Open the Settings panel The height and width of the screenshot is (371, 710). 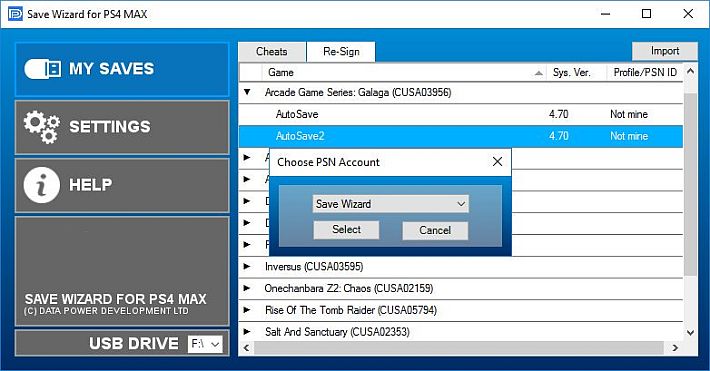click(x=122, y=127)
